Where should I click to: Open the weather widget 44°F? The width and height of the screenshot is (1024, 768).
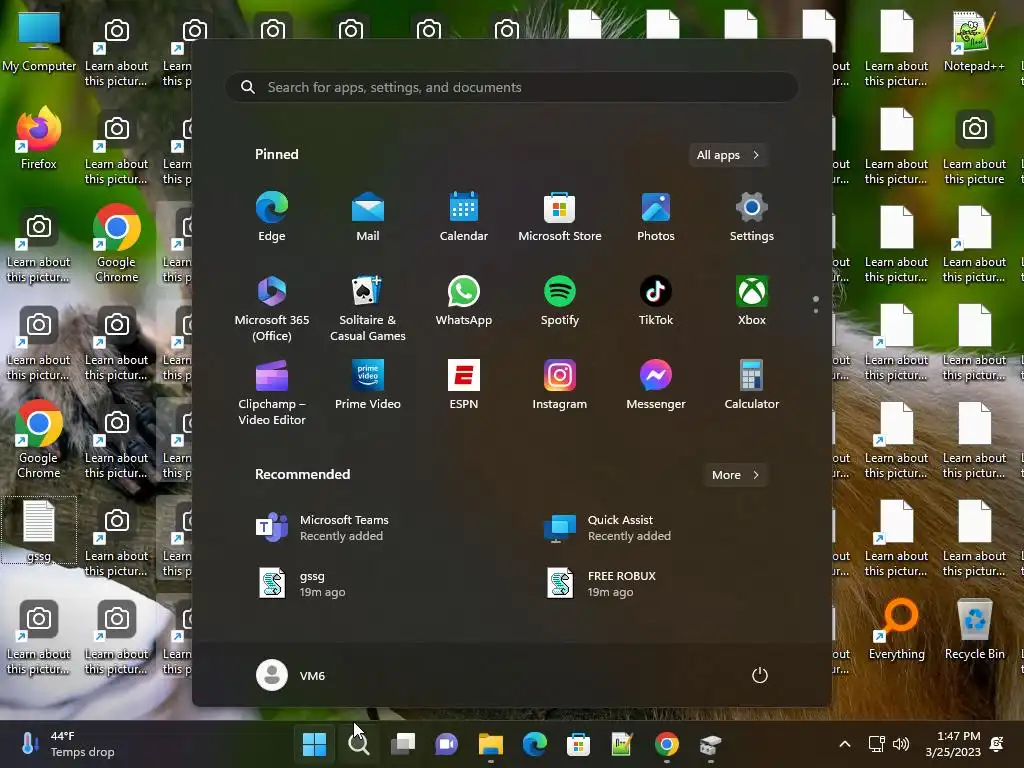pyautogui.click(x=67, y=744)
